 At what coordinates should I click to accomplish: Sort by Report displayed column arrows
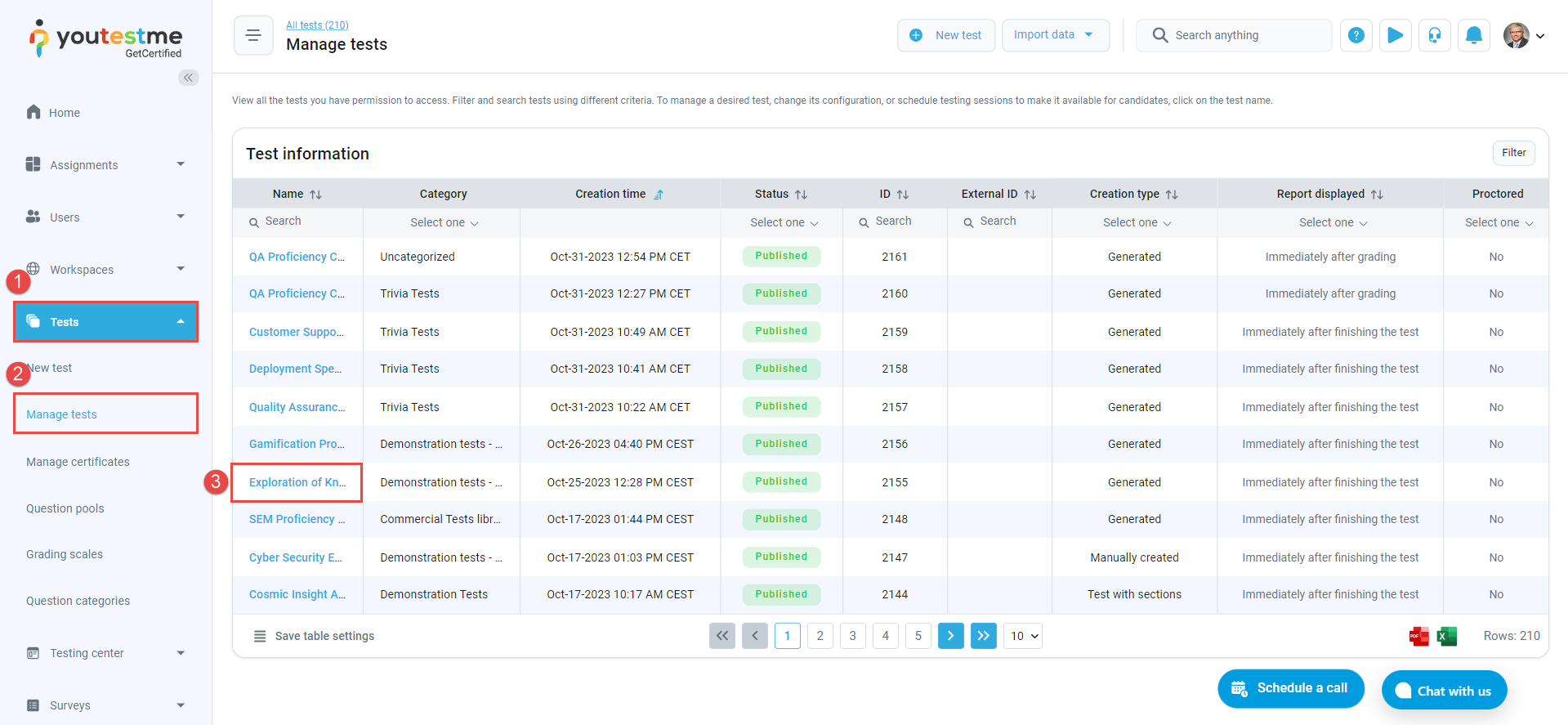1377,195
